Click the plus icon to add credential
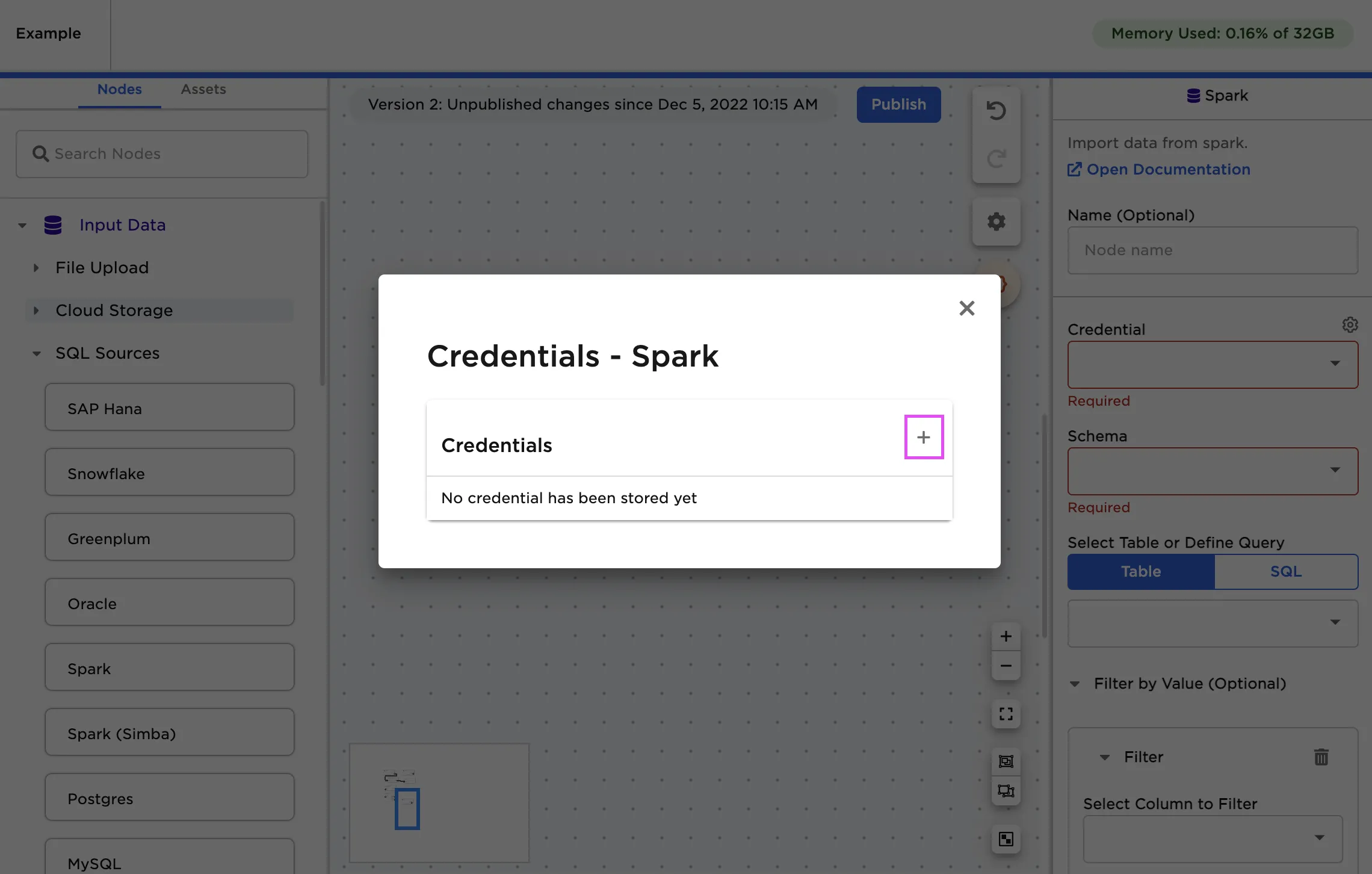The image size is (1372, 874). [924, 437]
